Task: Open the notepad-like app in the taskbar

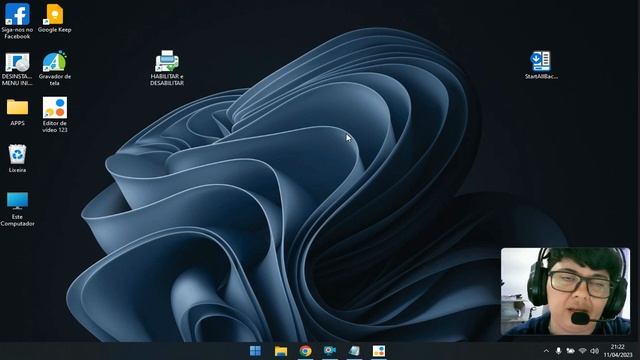Action: [x=354, y=351]
